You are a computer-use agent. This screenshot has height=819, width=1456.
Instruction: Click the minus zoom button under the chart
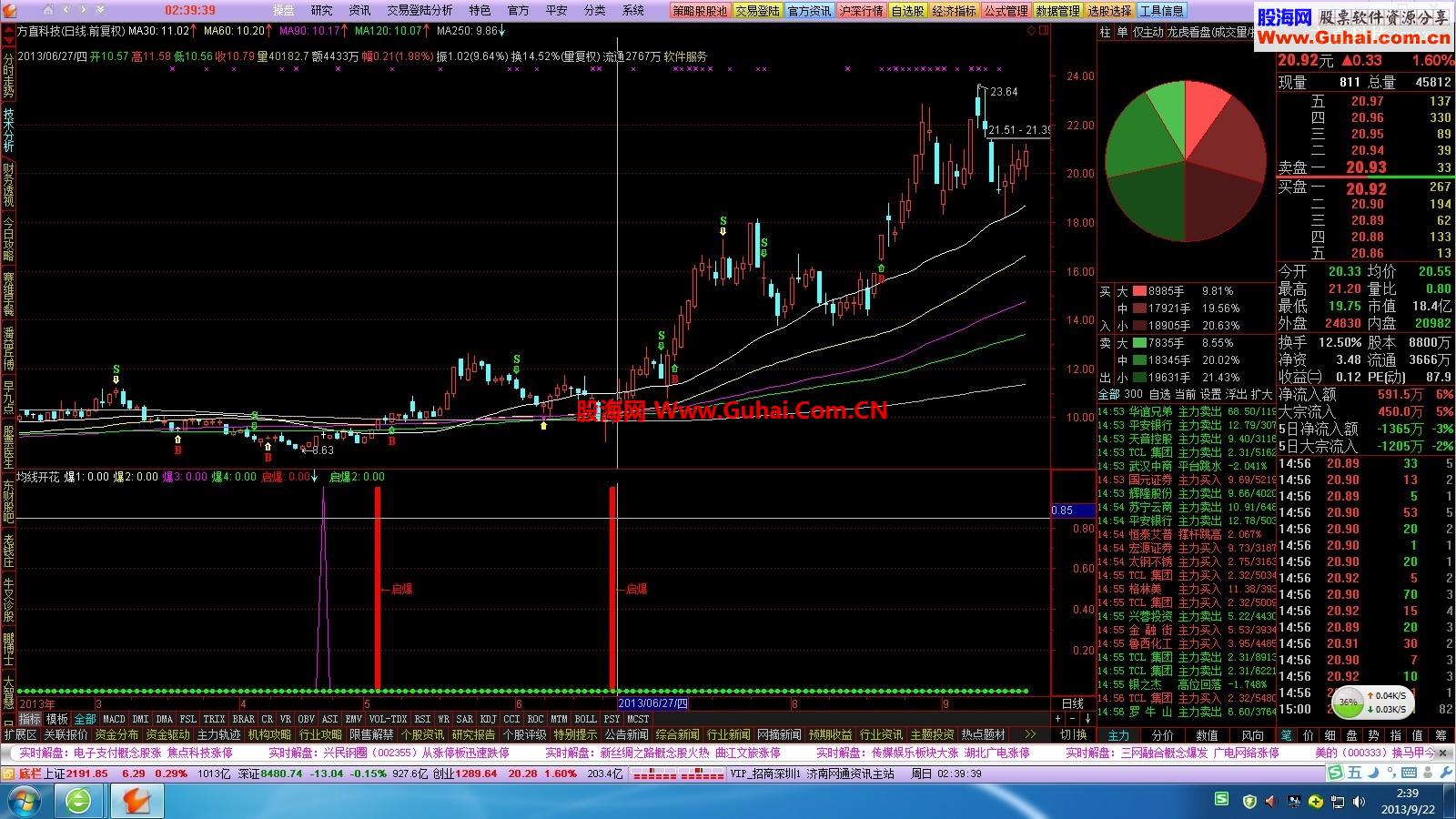[x=1072, y=719]
